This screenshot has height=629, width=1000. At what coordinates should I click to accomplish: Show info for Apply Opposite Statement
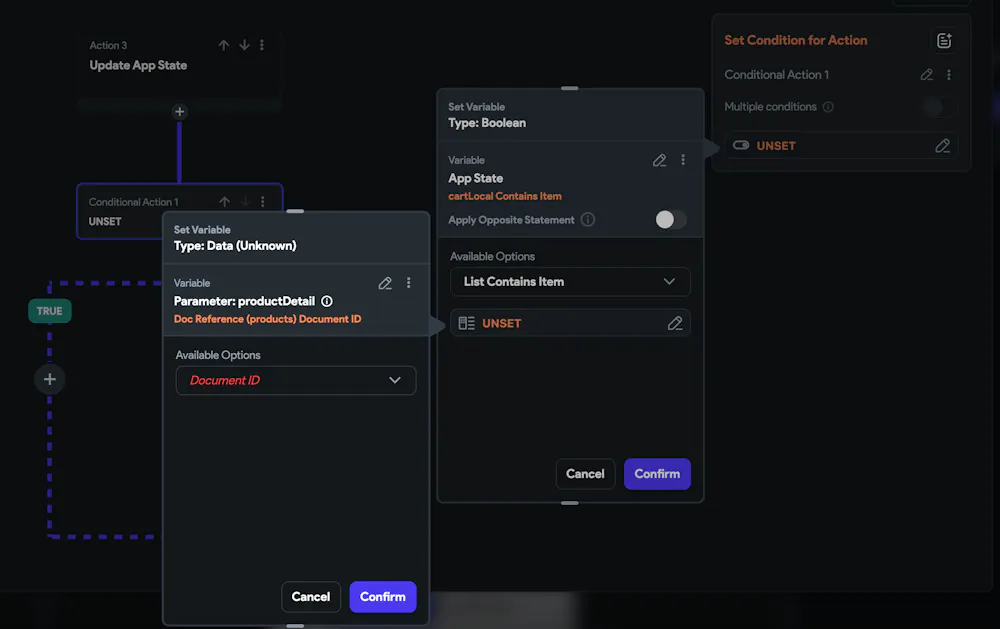(588, 219)
